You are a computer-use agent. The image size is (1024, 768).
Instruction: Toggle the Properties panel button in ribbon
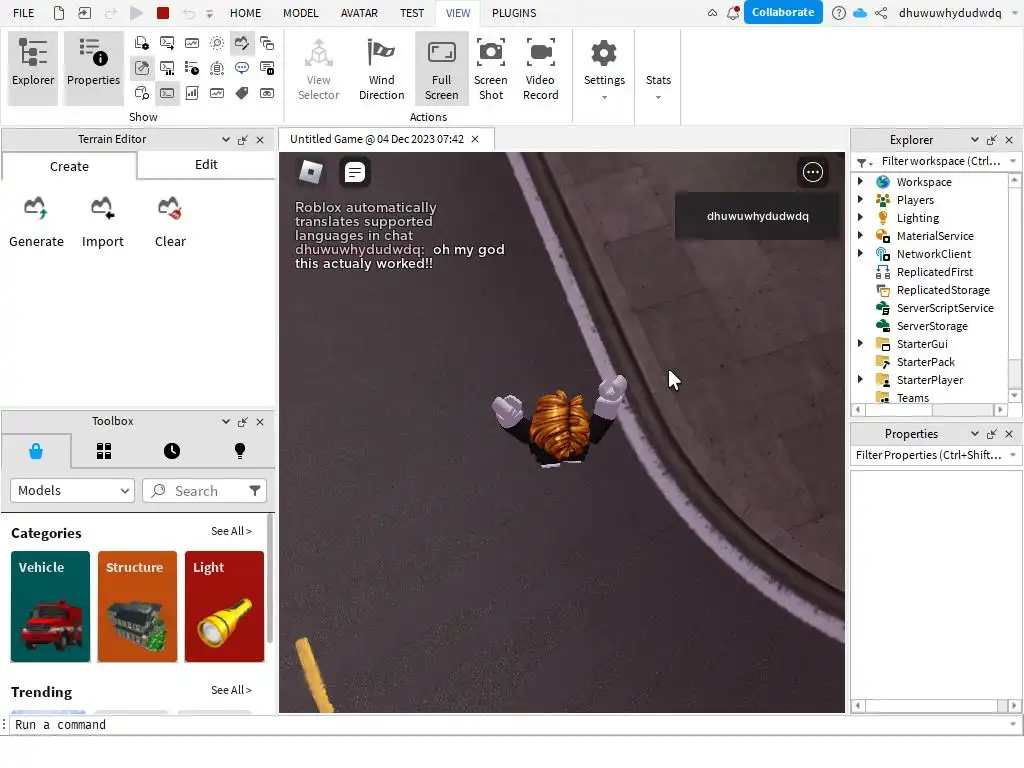[93, 69]
